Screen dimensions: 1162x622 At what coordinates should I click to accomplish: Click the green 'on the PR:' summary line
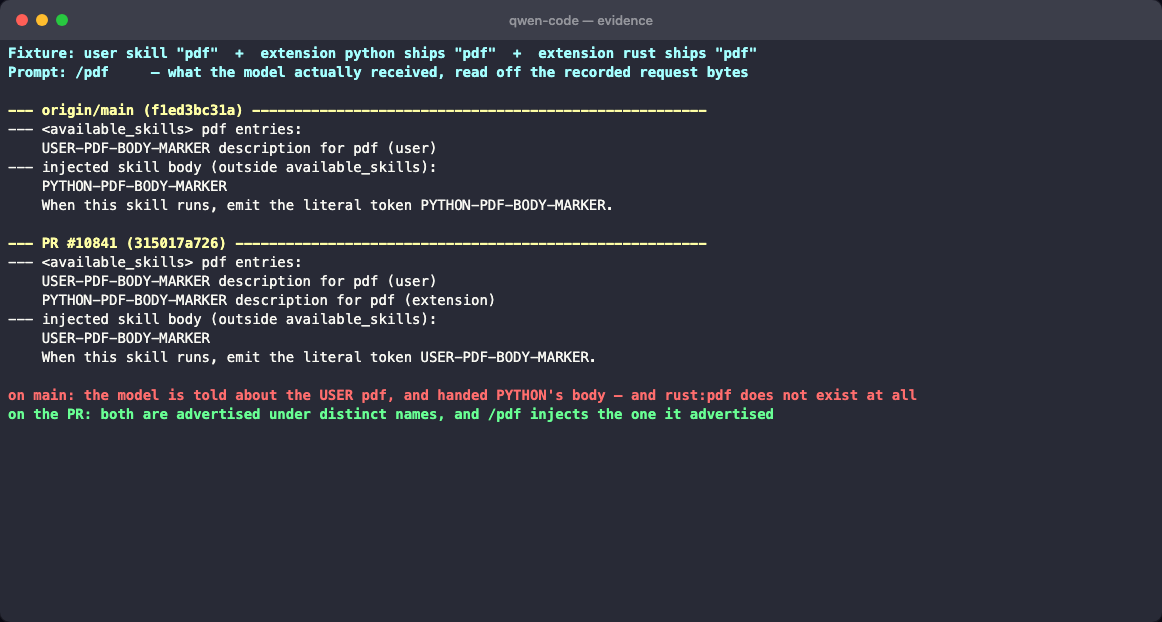point(391,414)
